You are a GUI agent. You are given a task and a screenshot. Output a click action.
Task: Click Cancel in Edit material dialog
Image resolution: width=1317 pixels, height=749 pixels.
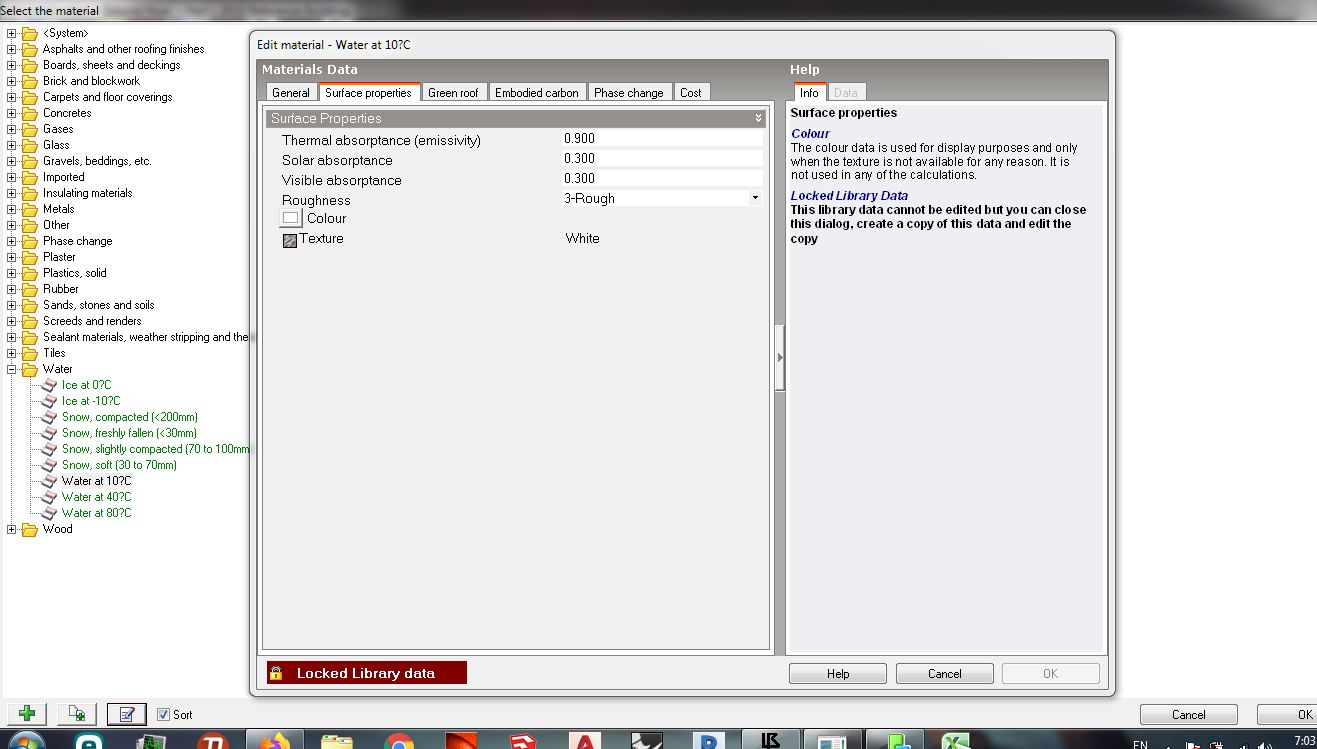(x=945, y=674)
